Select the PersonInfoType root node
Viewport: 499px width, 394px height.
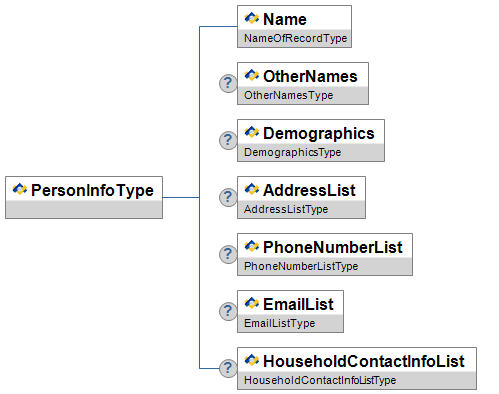click(84, 197)
